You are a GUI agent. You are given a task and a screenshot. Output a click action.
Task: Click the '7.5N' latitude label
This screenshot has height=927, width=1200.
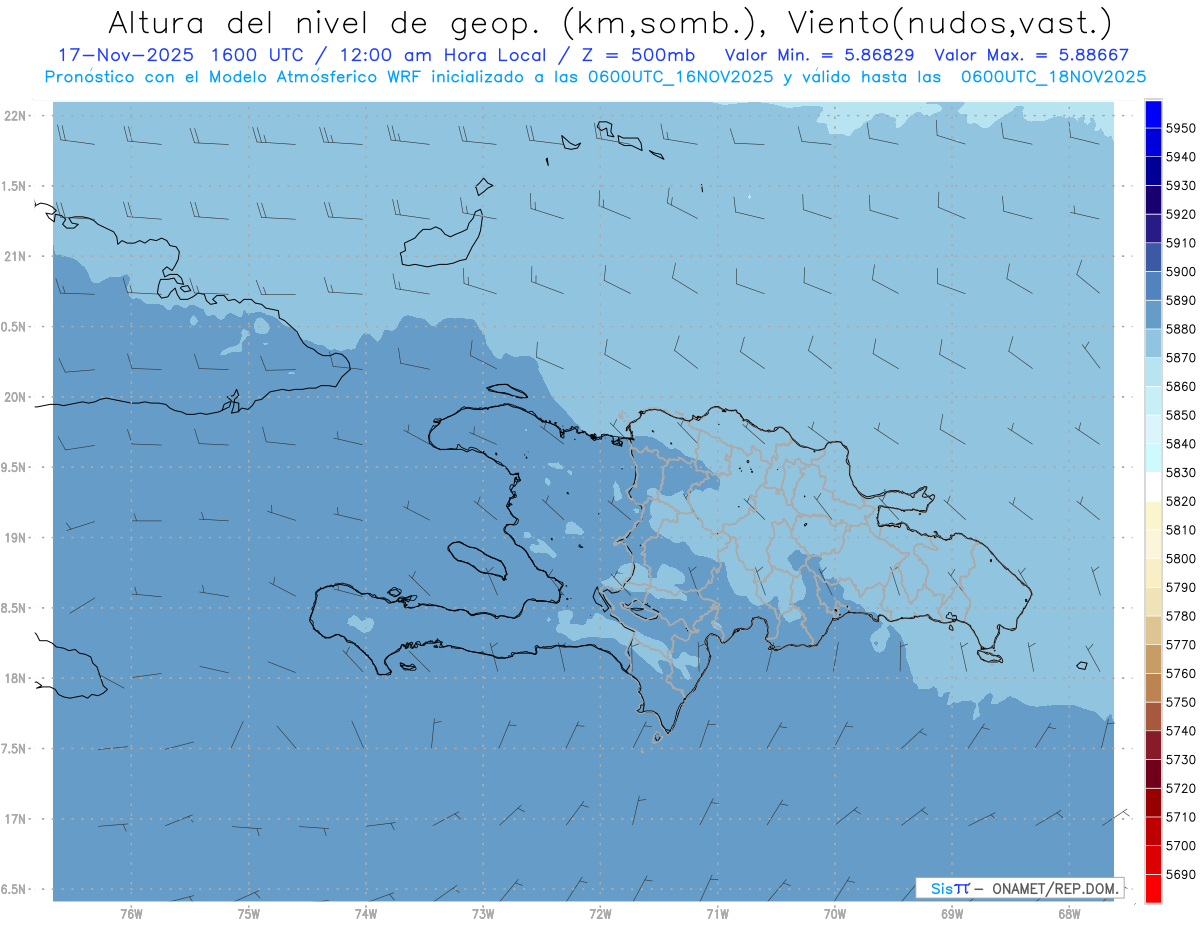click(x=14, y=748)
